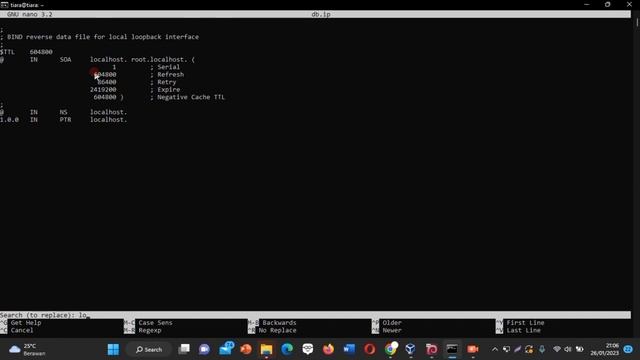Viewport: 640px width, 360px height.
Task: Click the SOA record type text
Action: pyautogui.click(x=65, y=60)
